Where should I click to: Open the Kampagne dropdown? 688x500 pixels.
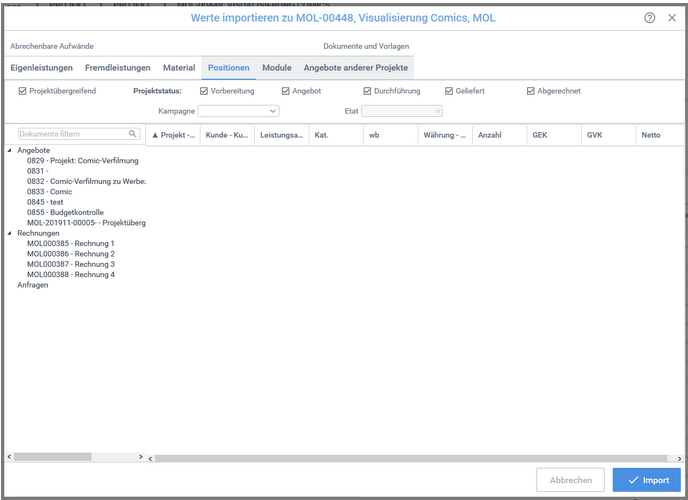[238, 111]
